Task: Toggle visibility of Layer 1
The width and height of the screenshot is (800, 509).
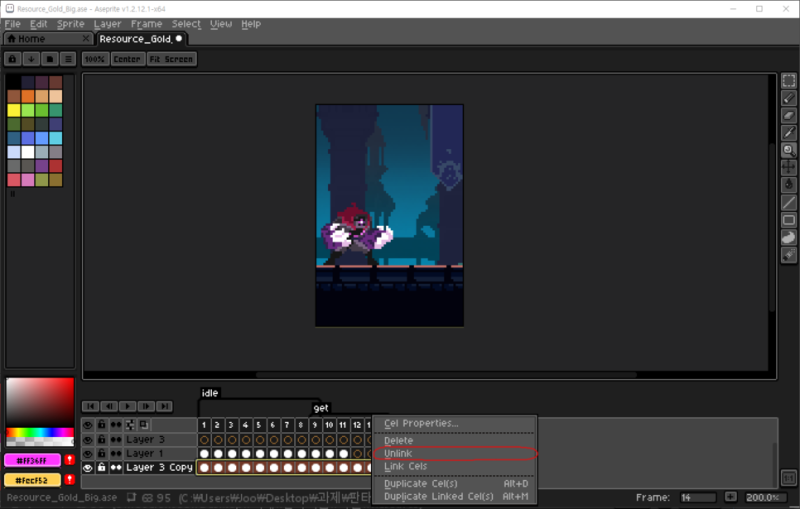Action: tap(88, 453)
